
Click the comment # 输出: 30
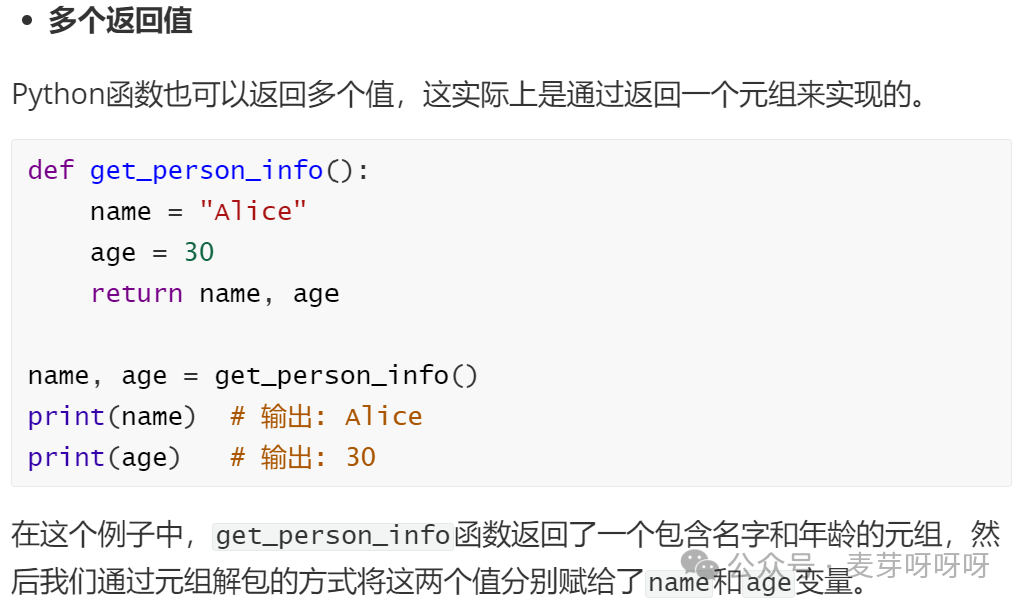pos(303,458)
